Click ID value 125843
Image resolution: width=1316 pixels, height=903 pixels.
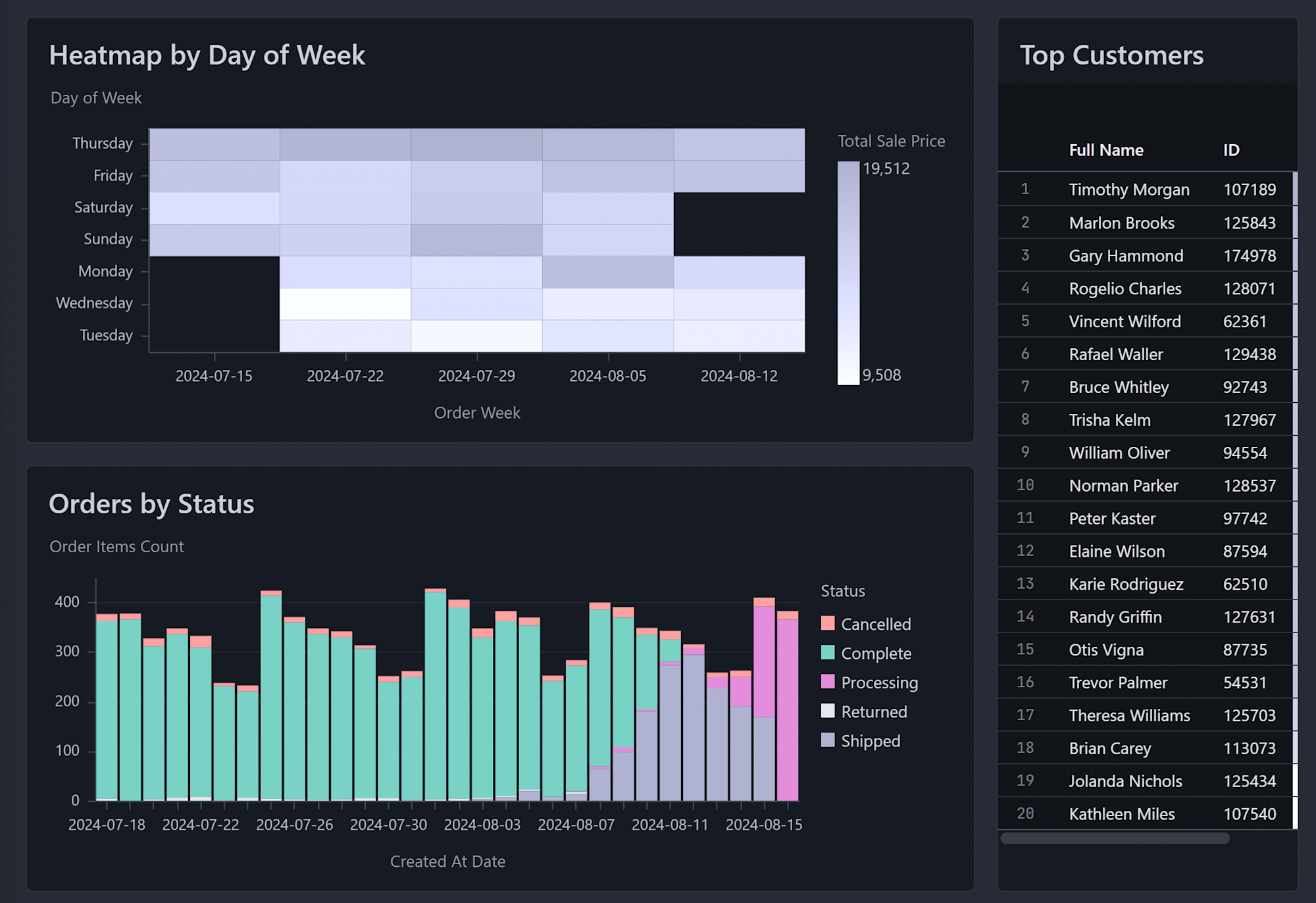(1250, 222)
